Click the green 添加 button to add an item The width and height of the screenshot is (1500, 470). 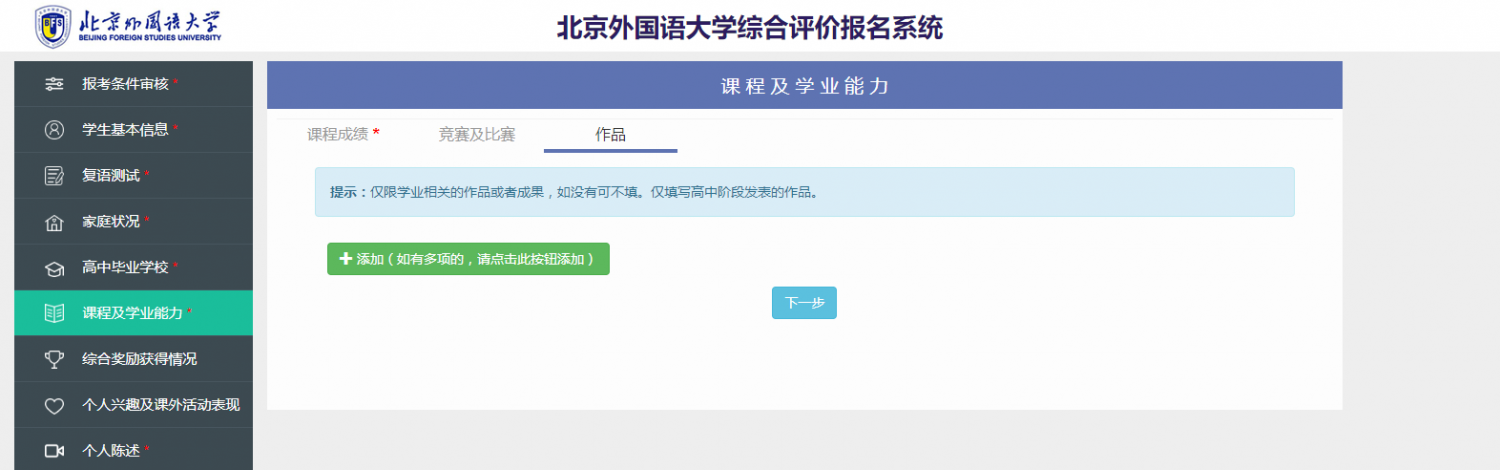pos(468,259)
